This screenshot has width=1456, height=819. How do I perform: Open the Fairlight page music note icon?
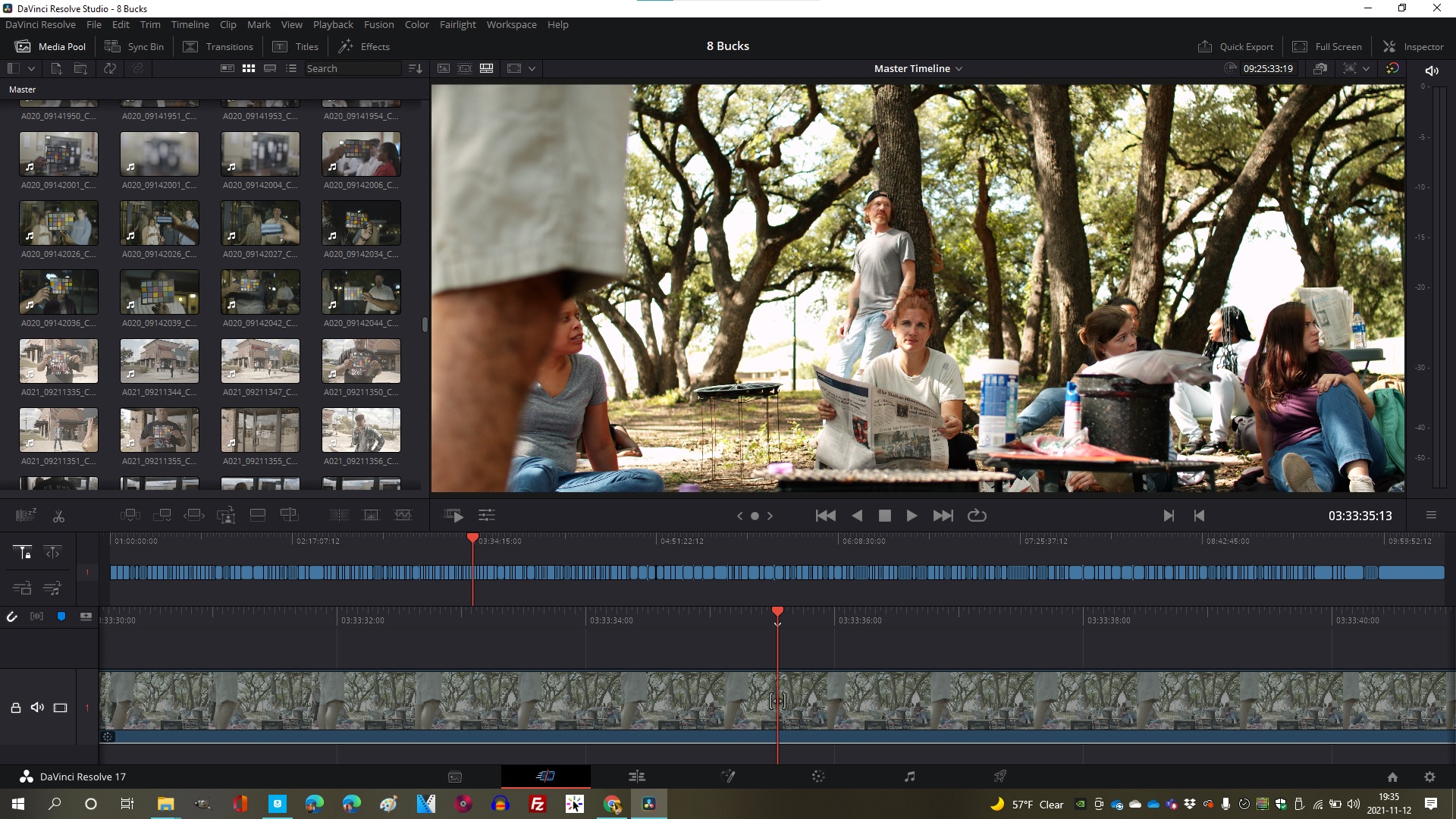(909, 777)
